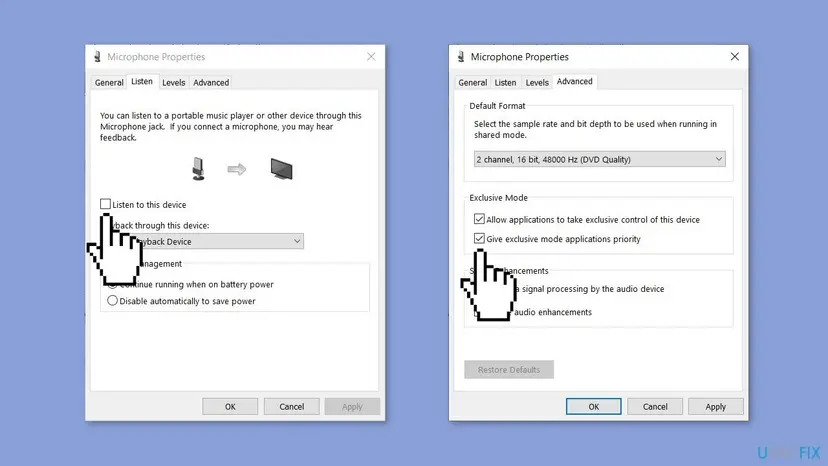This screenshot has width=828, height=466.
Task: Click 'Default Format' group label
Action: point(497,106)
